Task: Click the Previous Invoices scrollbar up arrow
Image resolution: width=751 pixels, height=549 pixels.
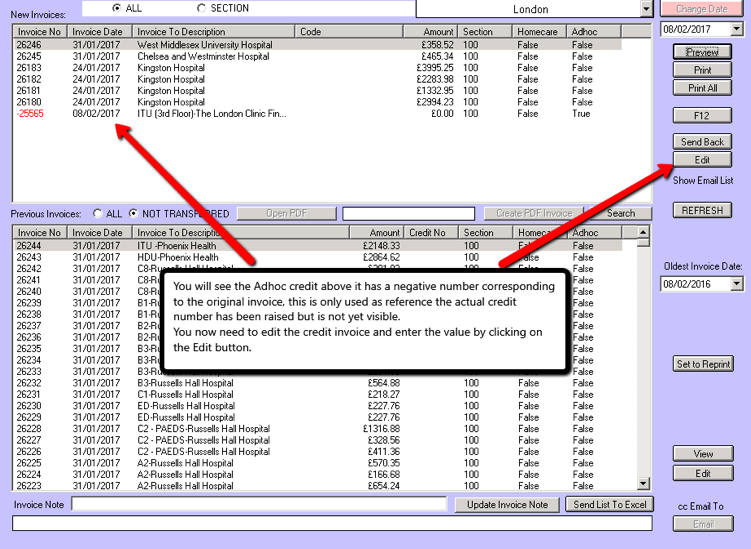Action: coord(644,233)
